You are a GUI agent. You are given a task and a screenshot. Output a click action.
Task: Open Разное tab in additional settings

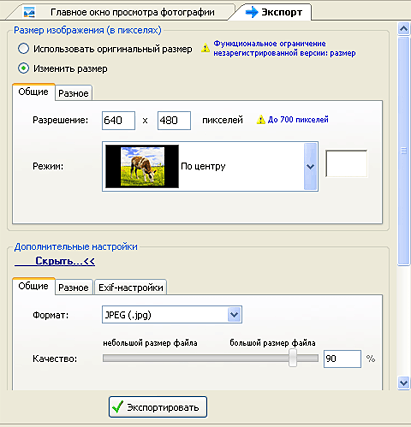73,287
